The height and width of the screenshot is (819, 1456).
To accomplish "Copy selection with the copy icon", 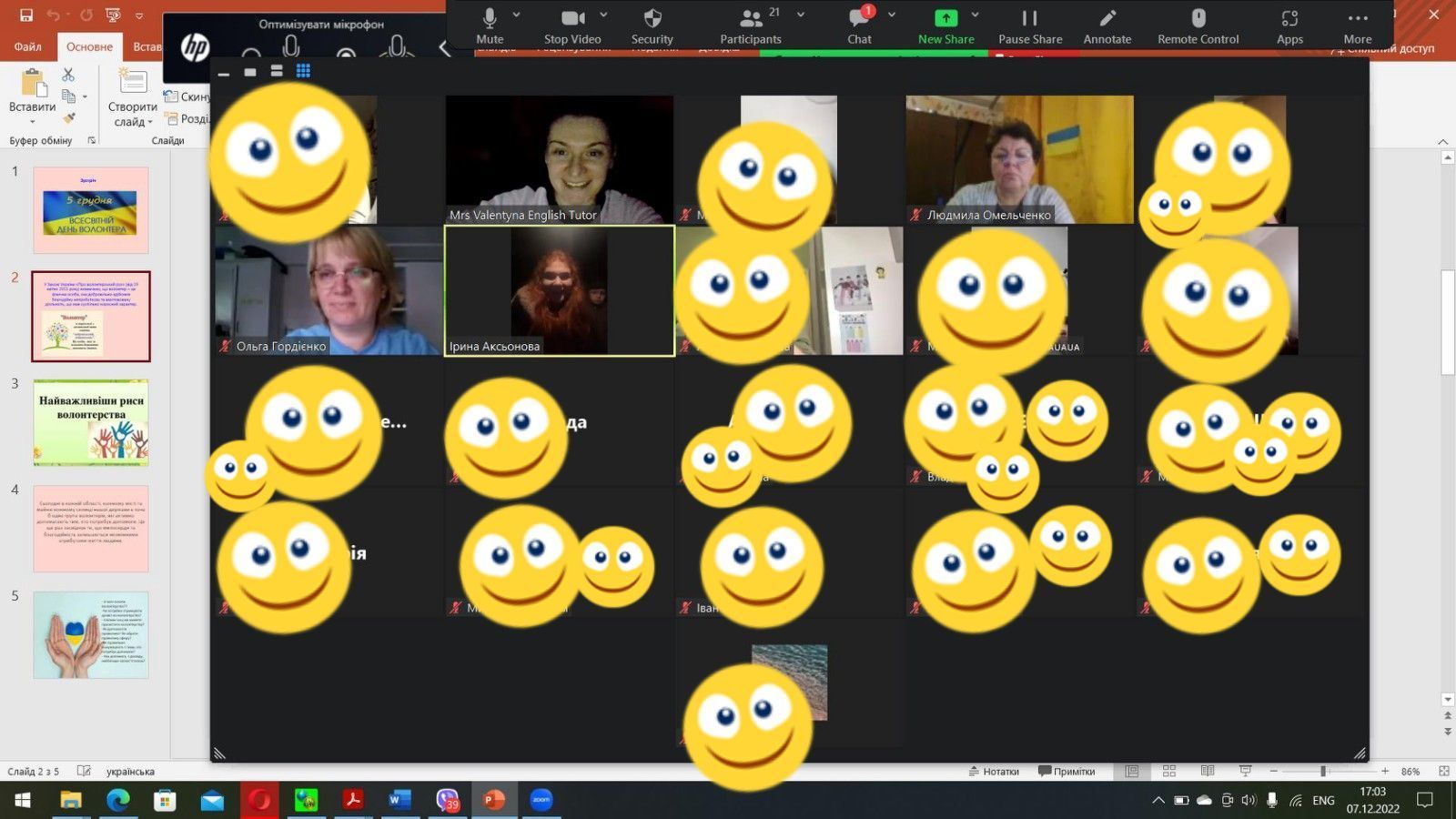I will 68,96.
